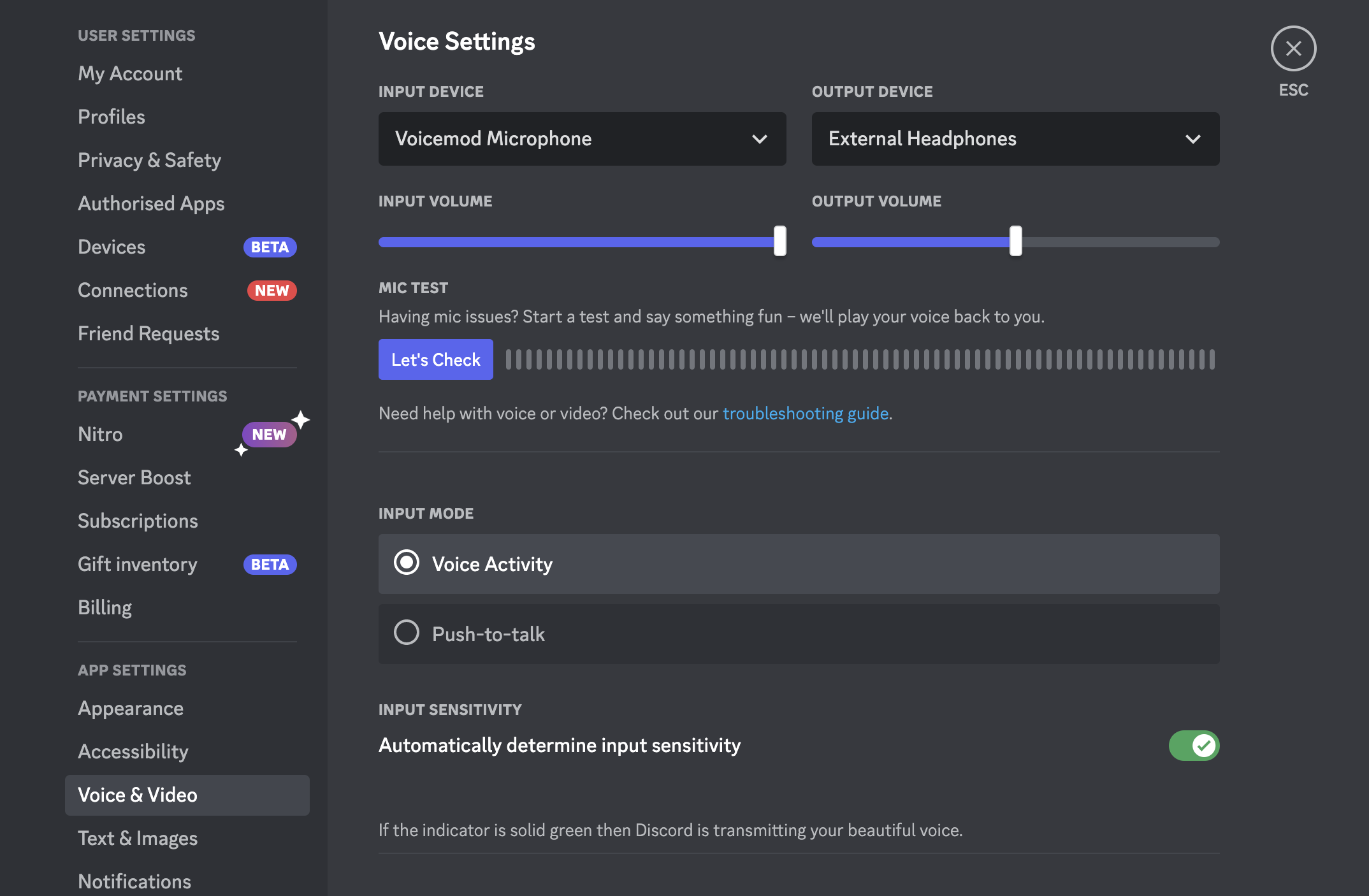The width and height of the screenshot is (1369, 896).
Task: Open the Output Device dropdown
Action: [x=1015, y=139]
